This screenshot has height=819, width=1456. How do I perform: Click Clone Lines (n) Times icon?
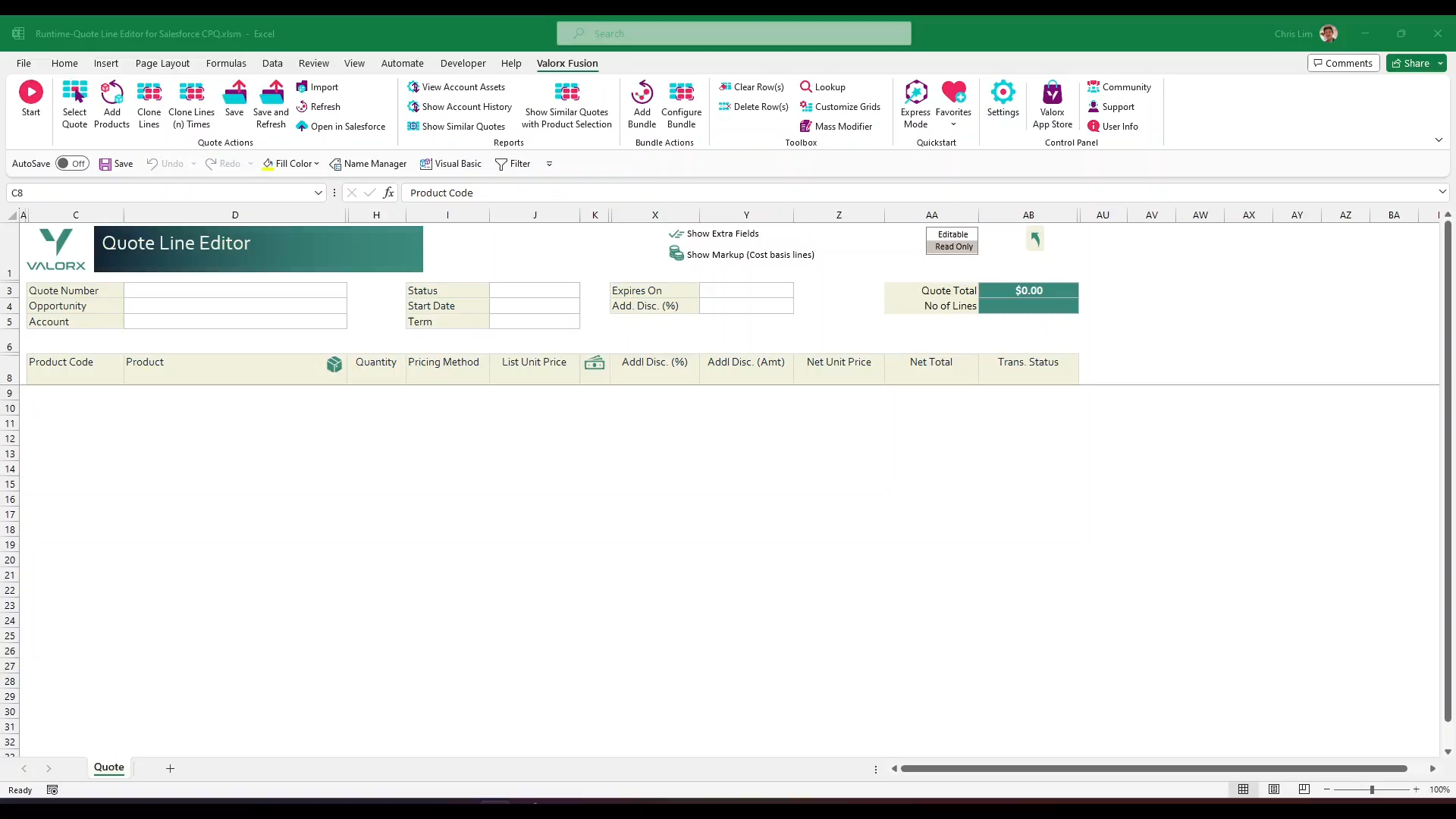tap(191, 93)
